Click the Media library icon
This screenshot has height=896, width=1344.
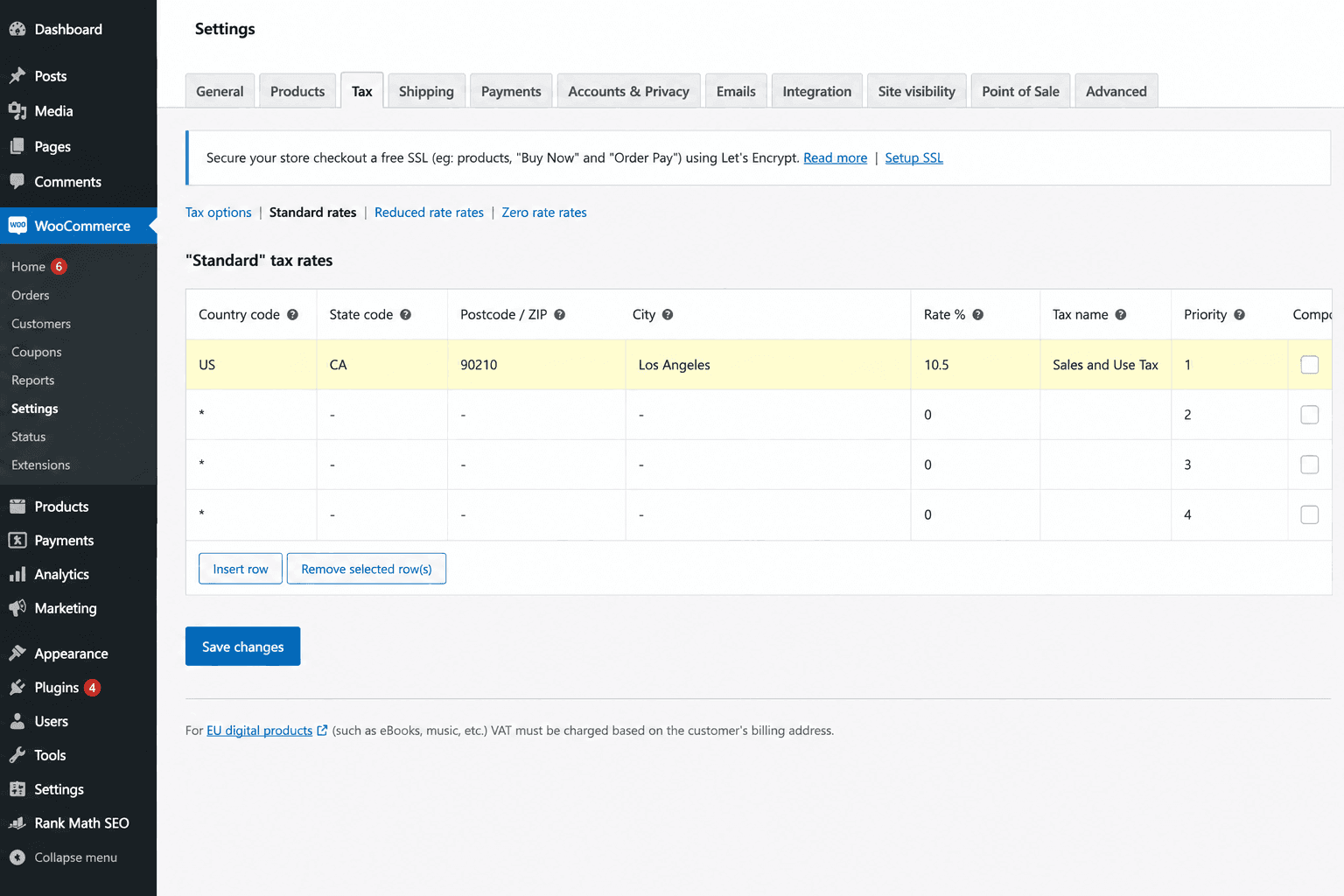click(x=17, y=111)
